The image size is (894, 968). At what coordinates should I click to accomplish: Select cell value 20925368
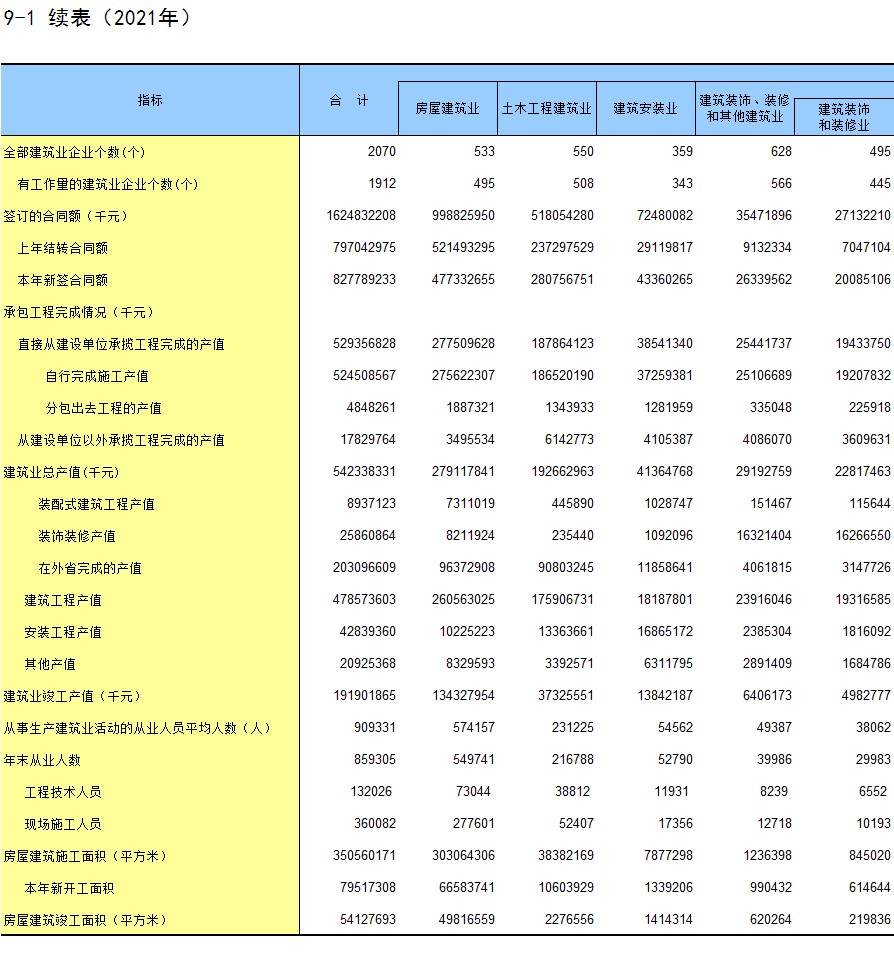367,664
